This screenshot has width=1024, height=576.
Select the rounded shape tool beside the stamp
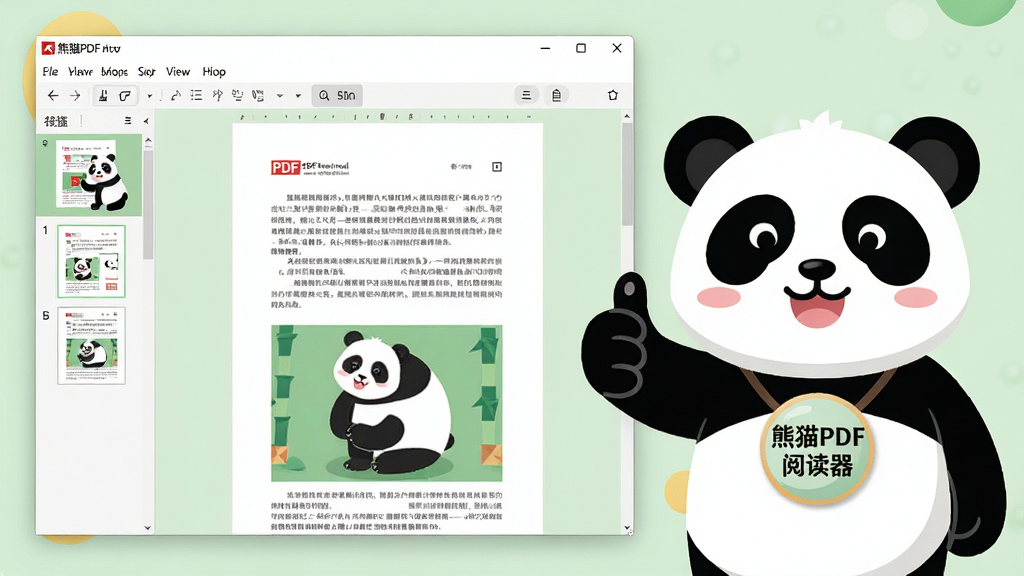[125, 95]
